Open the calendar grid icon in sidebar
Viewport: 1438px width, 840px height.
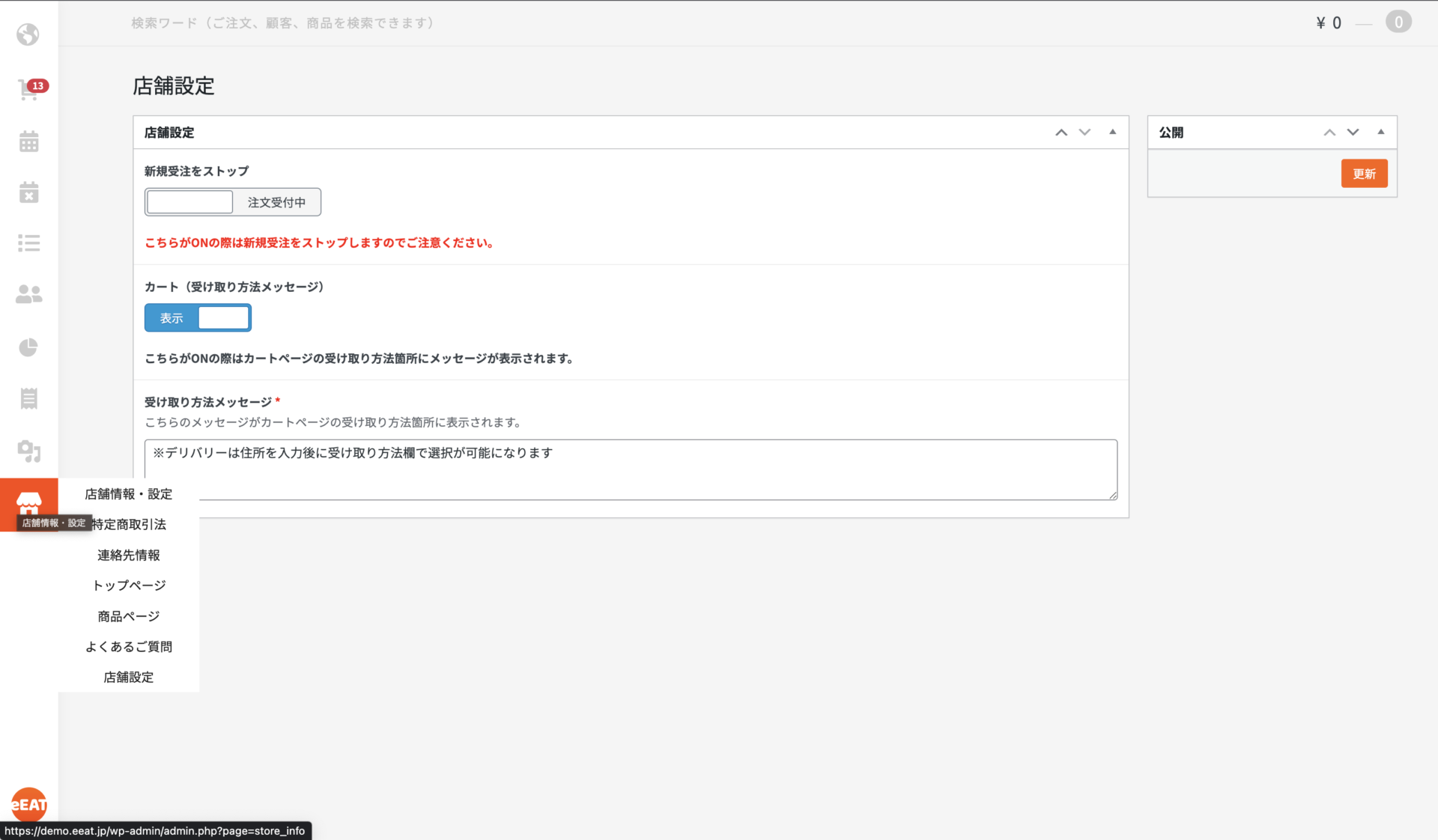[28, 141]
